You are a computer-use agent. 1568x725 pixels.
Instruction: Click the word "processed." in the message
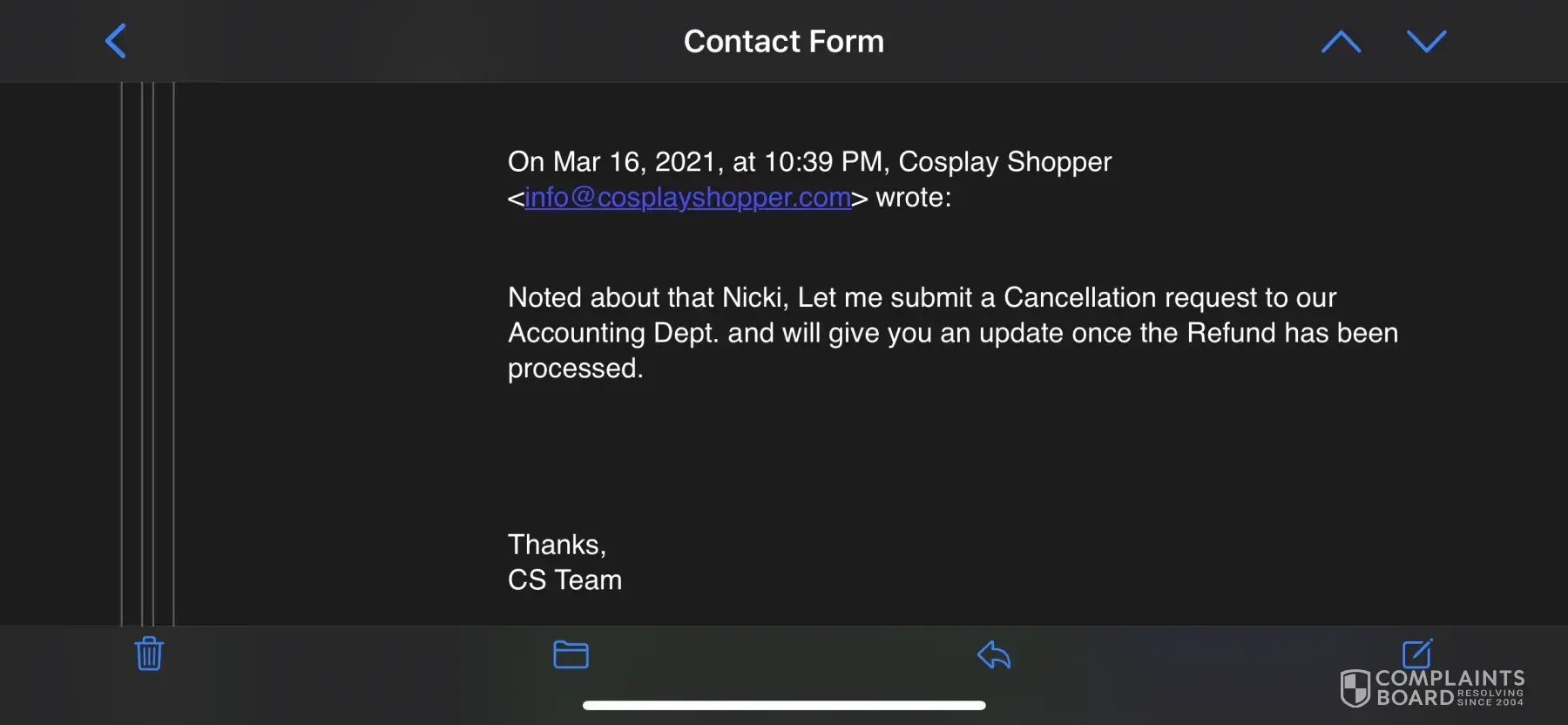coord(575,369)
